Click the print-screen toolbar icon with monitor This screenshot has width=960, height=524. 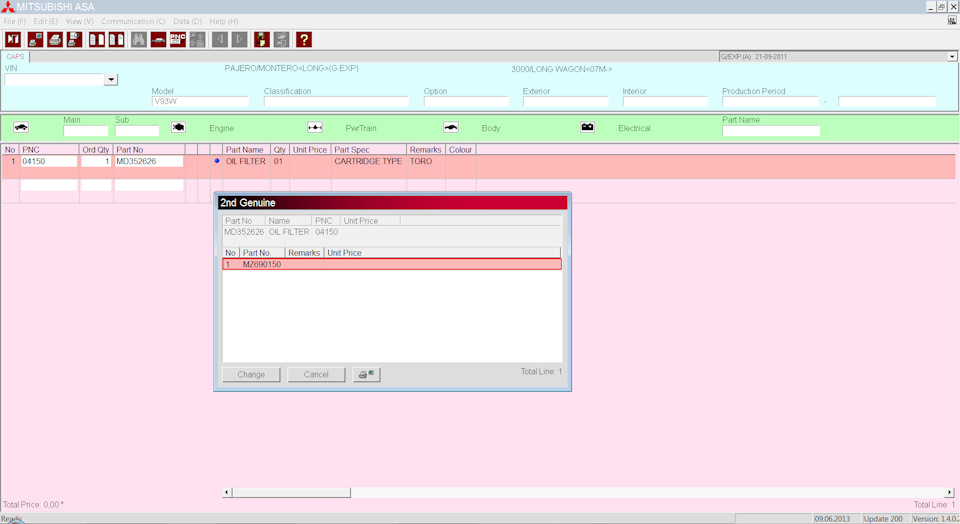point(36,40)
